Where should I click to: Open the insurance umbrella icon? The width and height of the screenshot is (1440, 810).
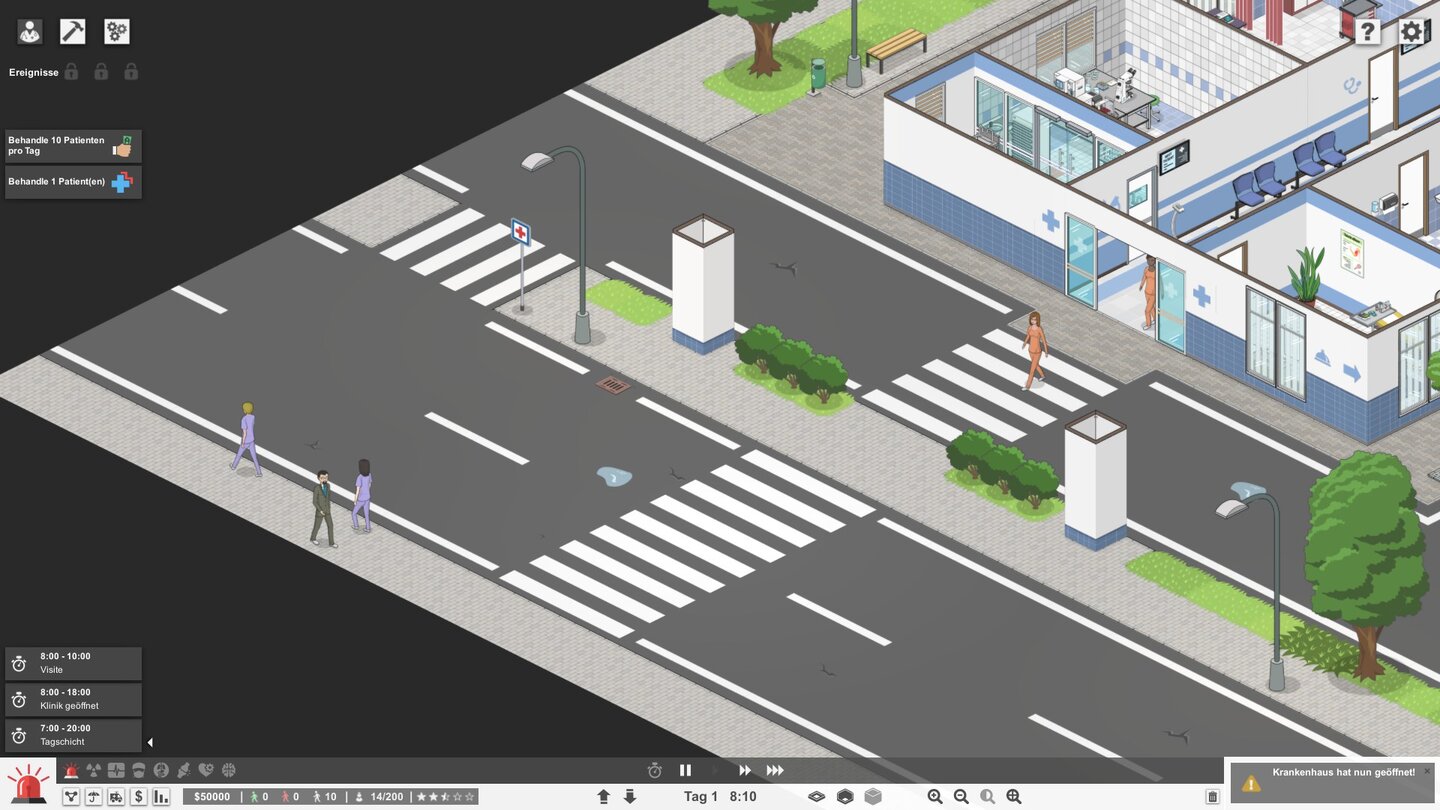click(94, 797)
